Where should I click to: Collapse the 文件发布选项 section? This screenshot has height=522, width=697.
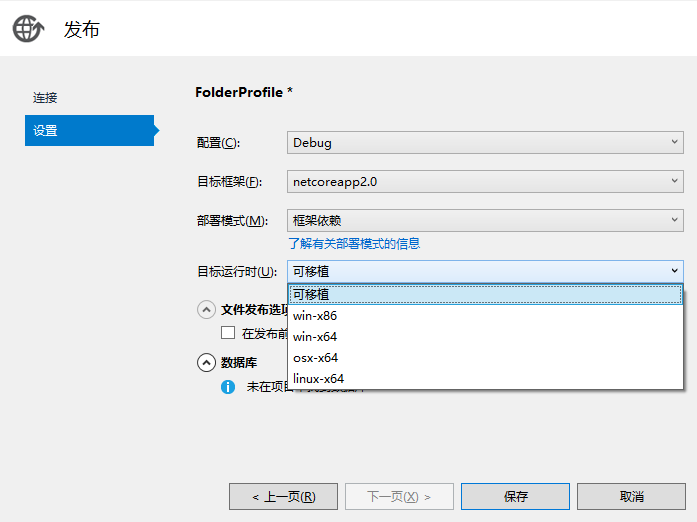point(206,309)
